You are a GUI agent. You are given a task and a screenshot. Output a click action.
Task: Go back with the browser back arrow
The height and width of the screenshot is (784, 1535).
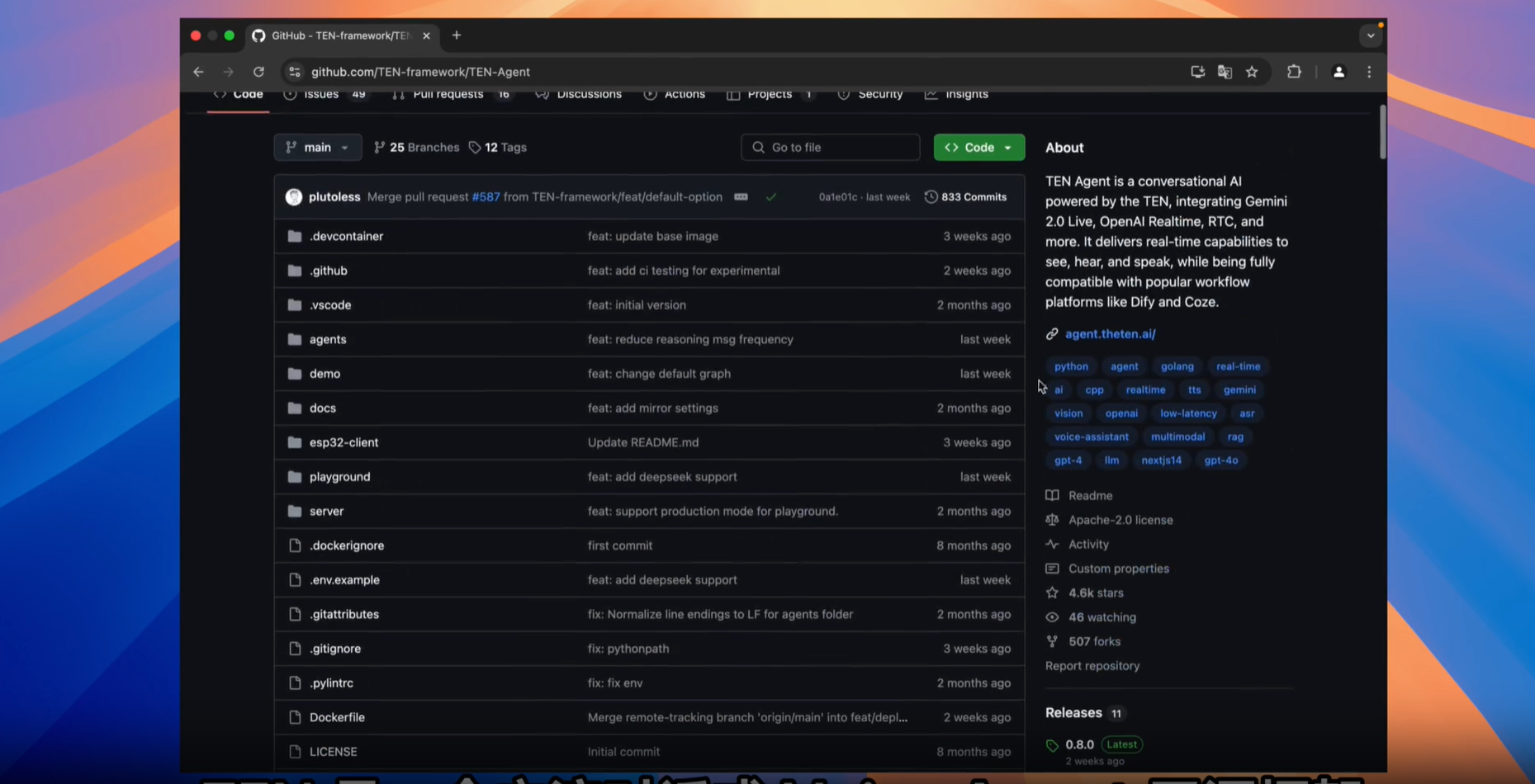pyautogui.click(x=198, y=72)
